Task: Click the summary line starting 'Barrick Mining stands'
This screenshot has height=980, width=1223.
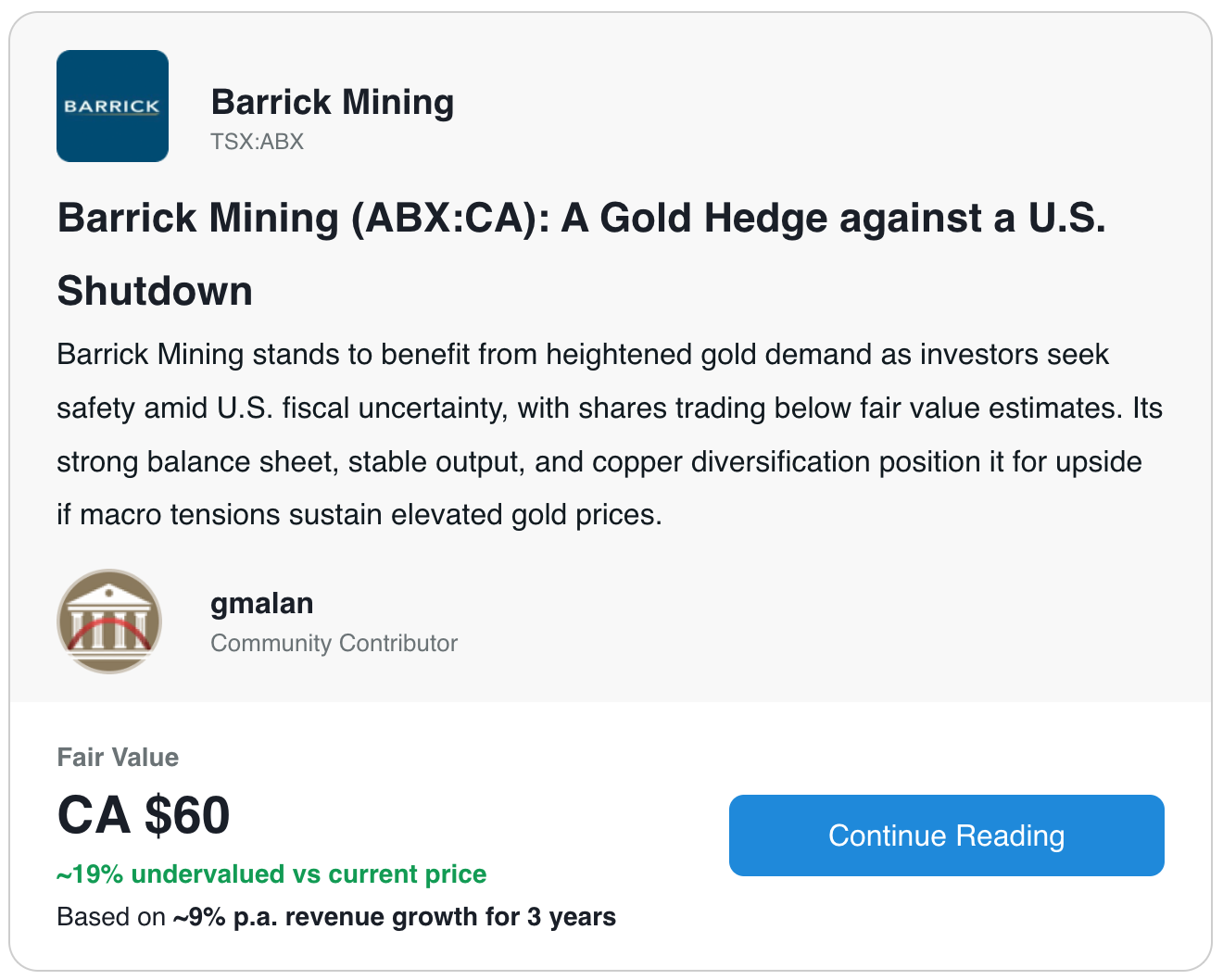Action: 582,355
